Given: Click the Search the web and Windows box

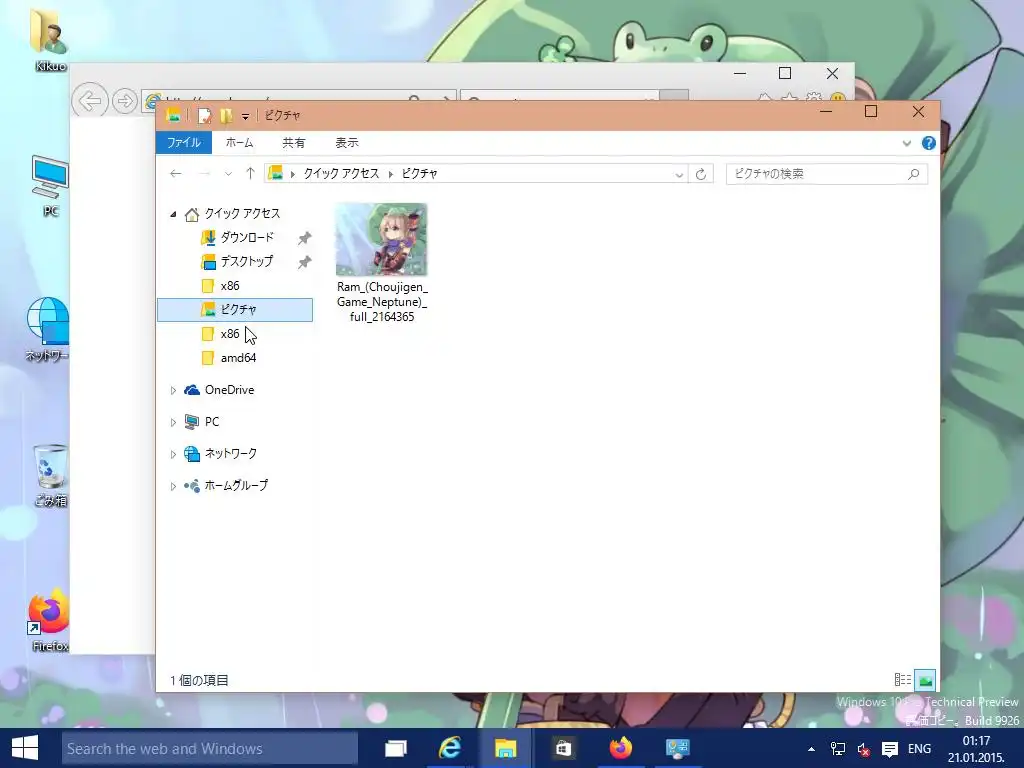Looking at the screenshot, I should pyautogui.click(x=210, y=748).
